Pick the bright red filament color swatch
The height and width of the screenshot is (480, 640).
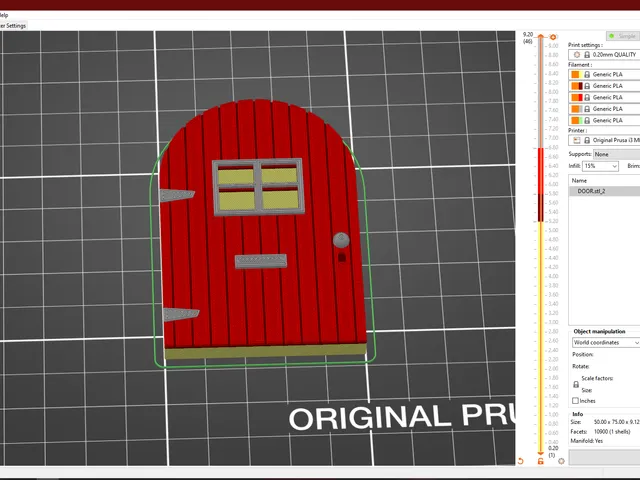pyautogui.click(x=576, y=97)
